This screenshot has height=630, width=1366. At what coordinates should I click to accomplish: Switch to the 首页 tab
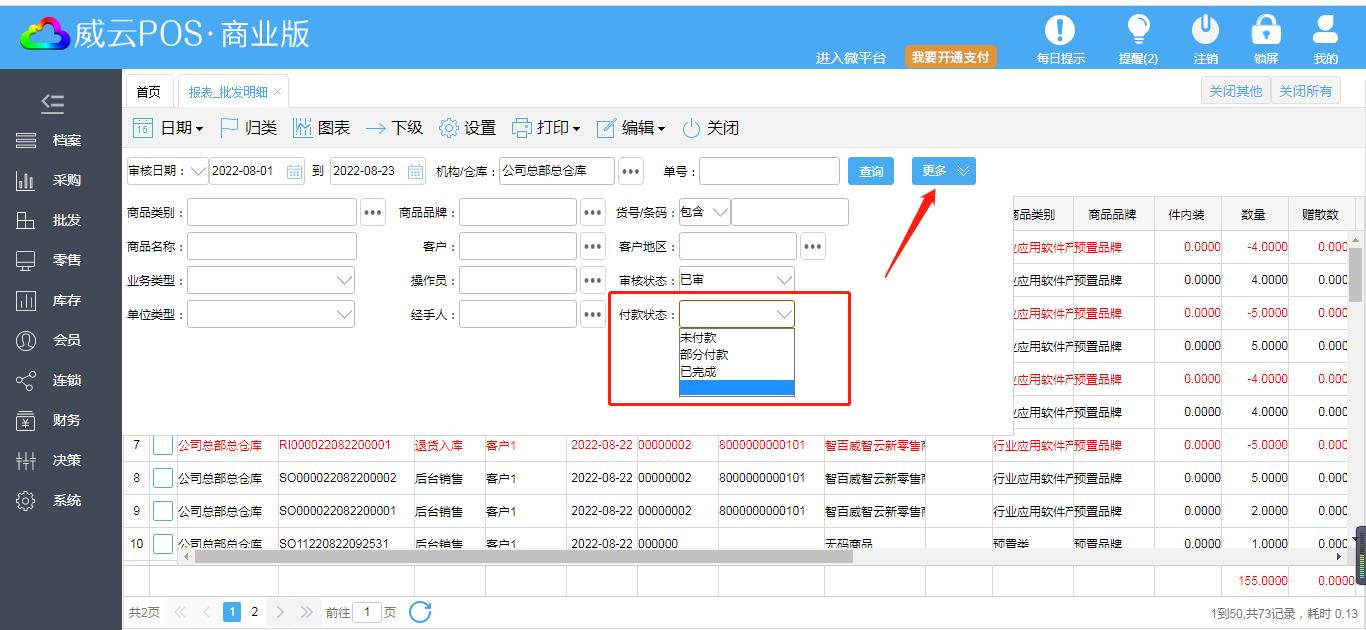point(148,92)
